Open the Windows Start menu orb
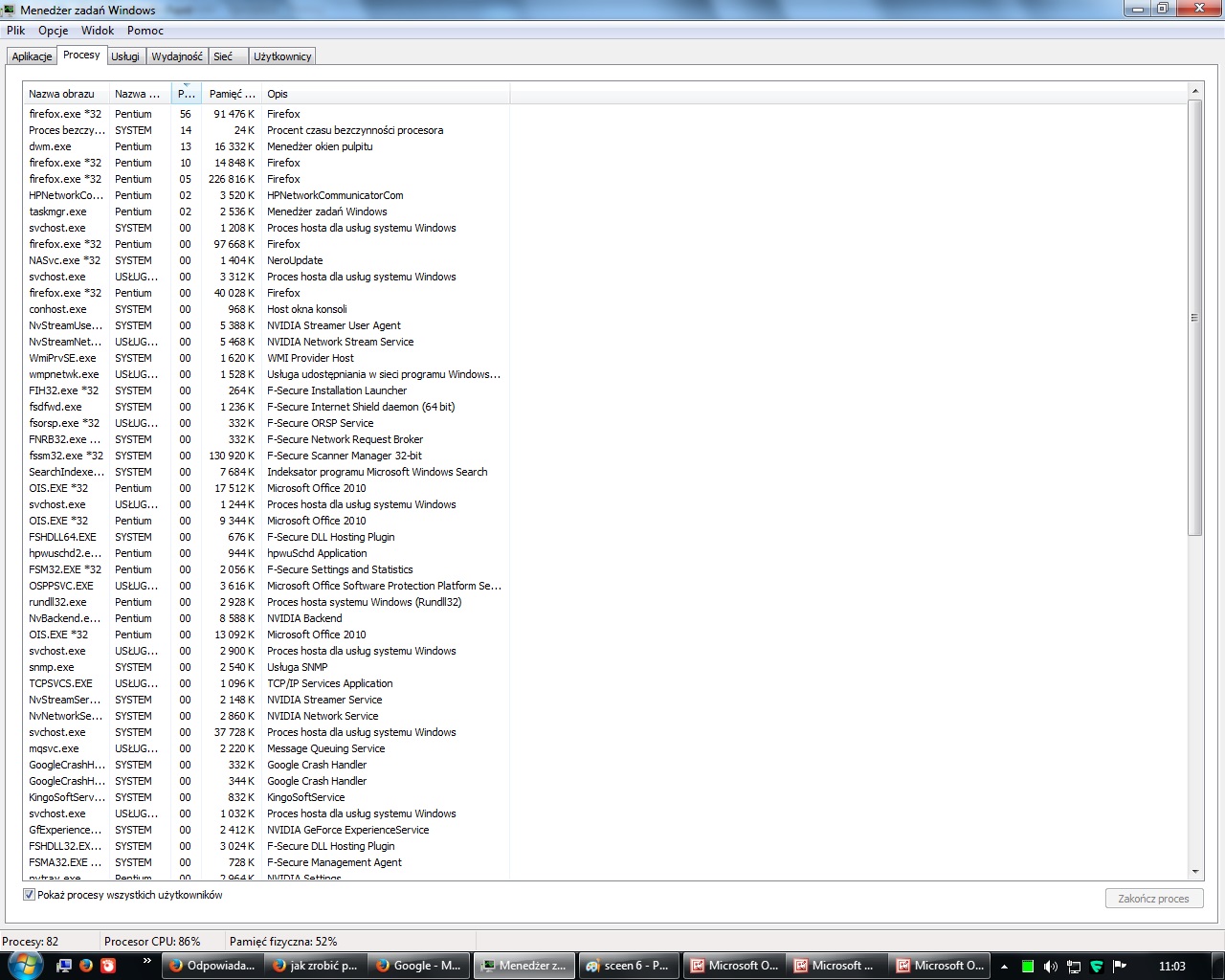The height and width of the screenshot is (980, 1225). point(25,966)
